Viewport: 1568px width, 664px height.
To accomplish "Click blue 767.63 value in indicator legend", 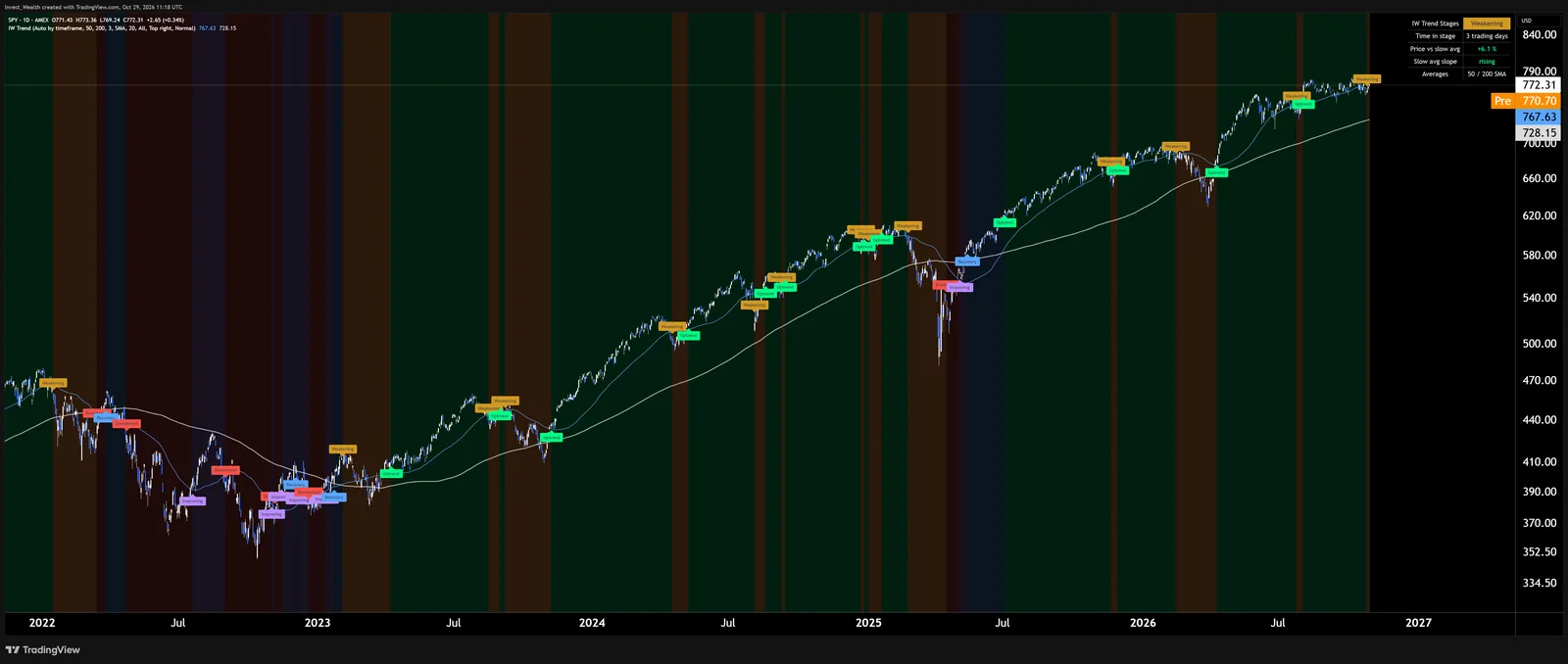I will click(207, 28).
